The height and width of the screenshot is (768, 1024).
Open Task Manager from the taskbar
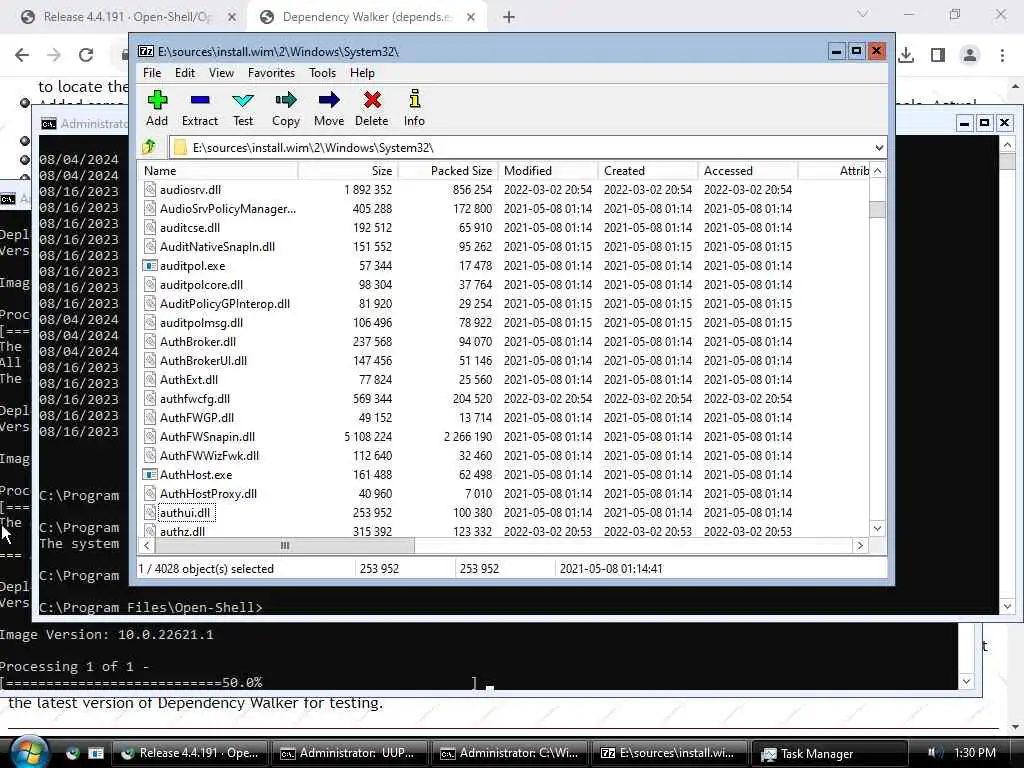(x=830, y=753)
